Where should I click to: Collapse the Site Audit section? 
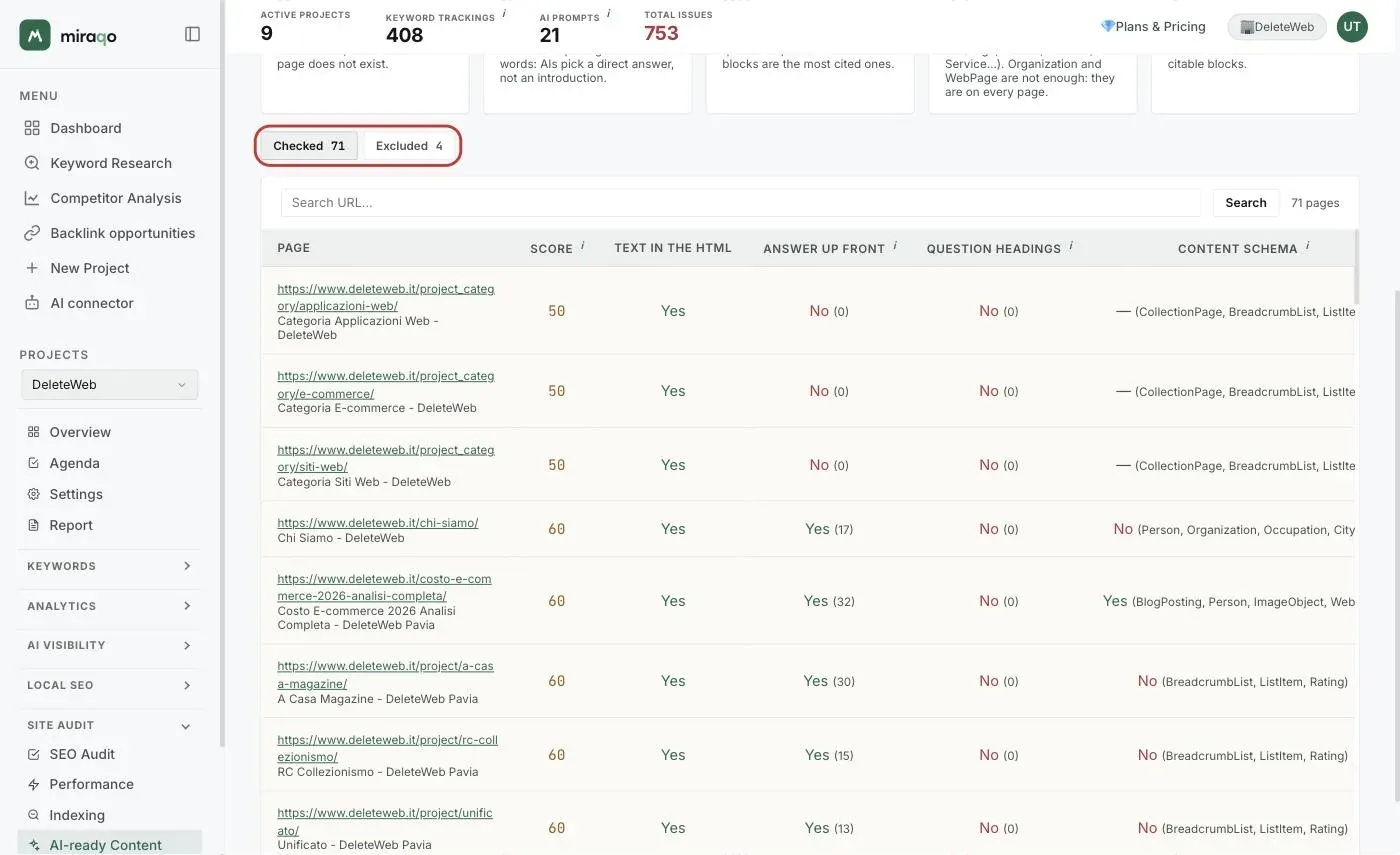(x=110, y=725)
